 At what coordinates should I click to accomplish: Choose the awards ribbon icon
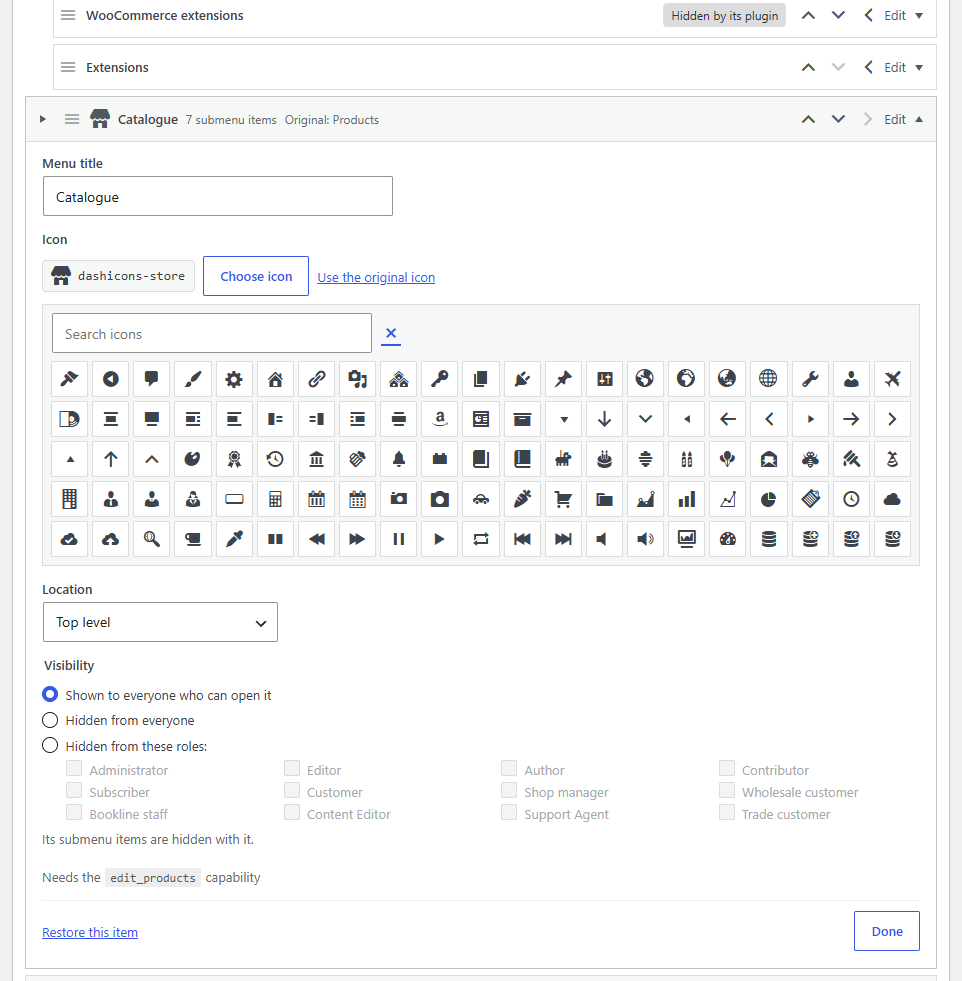click(x=234, y=459)
